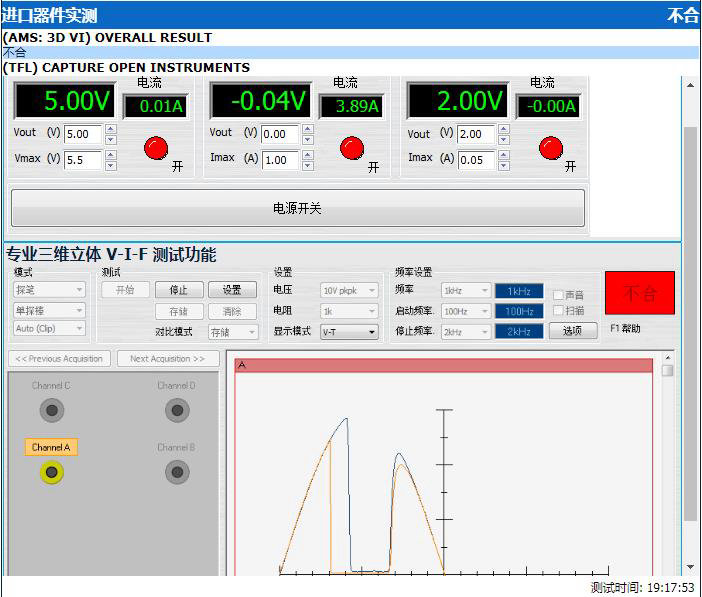Click the main panel scrollbar up arrow
702x597 pixels.
[691, 85]
